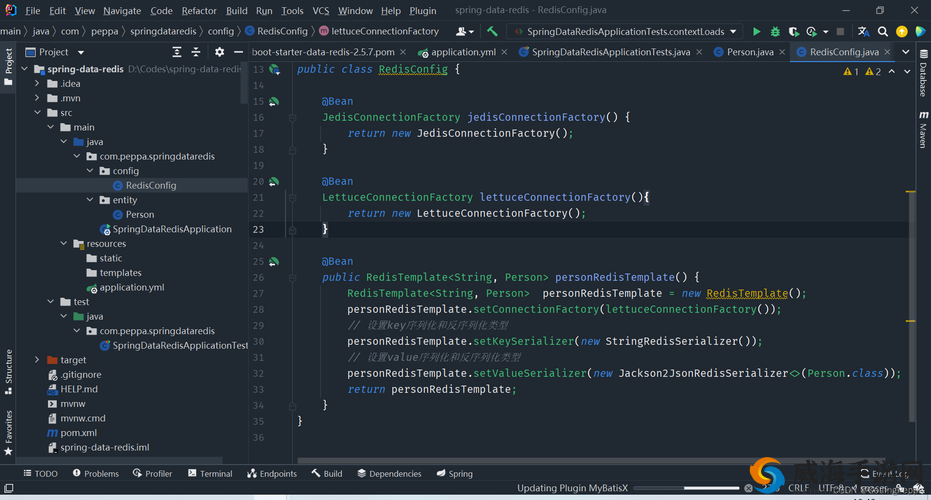Screen dimensions: 931x500
Task: Click the editor vertical scrollbar
Action: (x=911, y=305)
